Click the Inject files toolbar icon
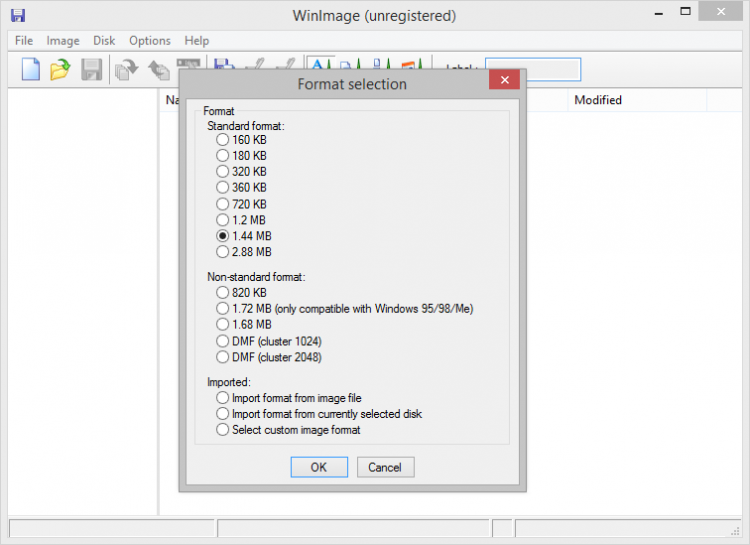 point(126,69)
